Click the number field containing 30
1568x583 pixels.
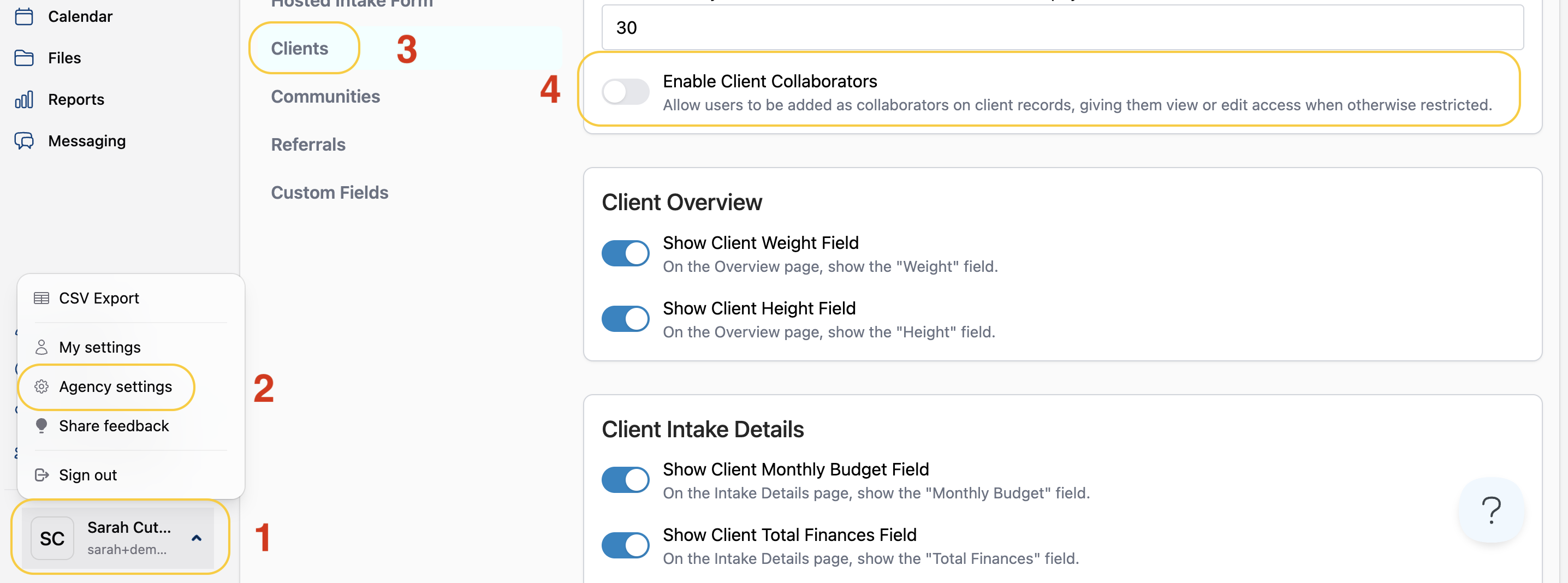[1061, 27]
